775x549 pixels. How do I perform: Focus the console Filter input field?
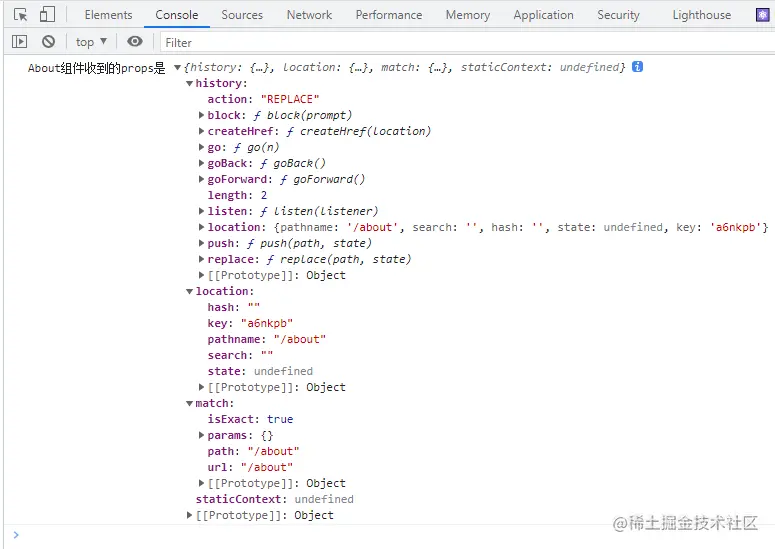point(467,43)
